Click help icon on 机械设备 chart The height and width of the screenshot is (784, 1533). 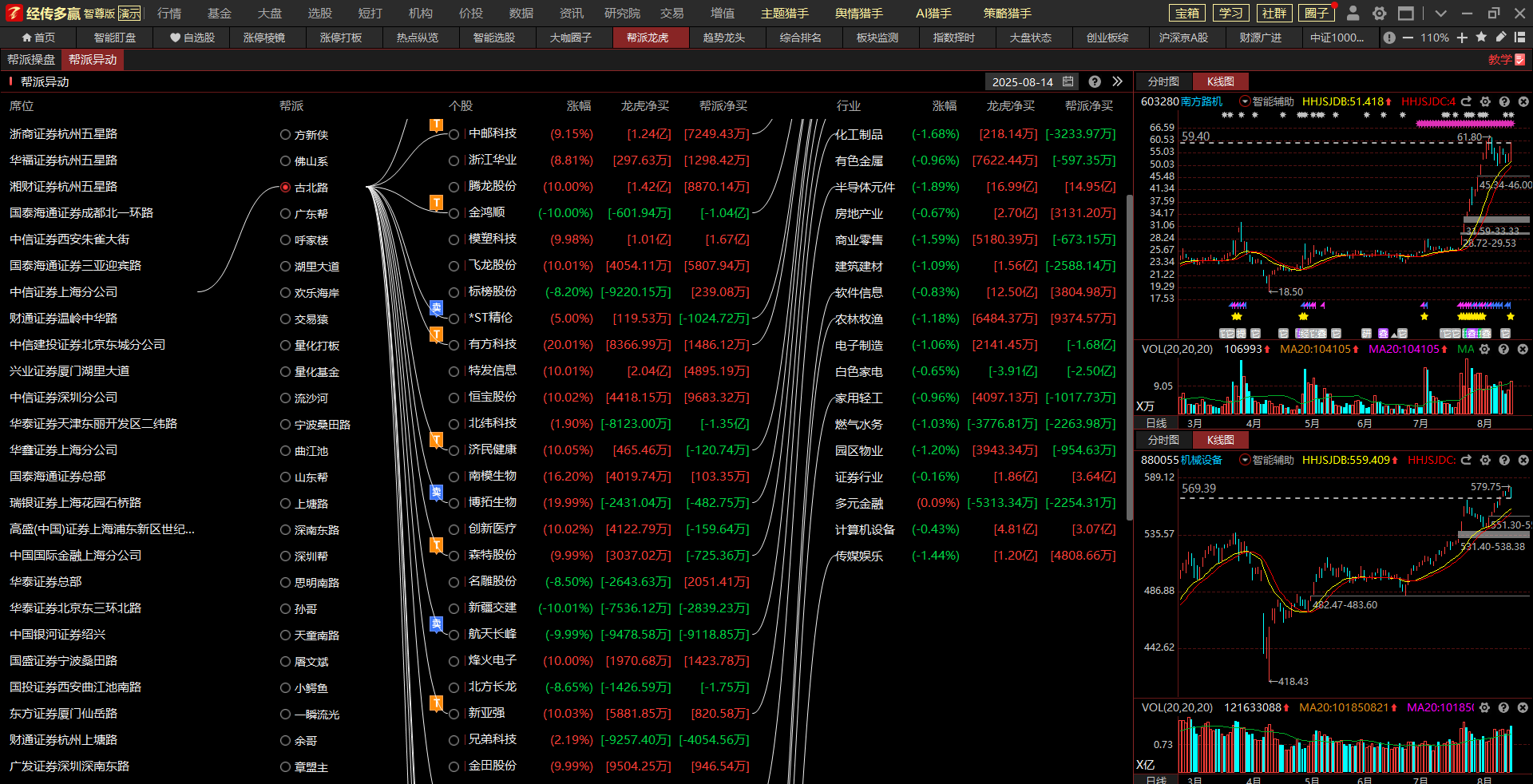(x=1504, y=460)
